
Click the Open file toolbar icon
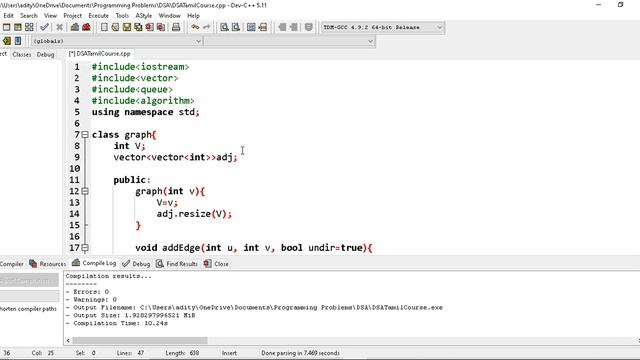tap(115, 27)
